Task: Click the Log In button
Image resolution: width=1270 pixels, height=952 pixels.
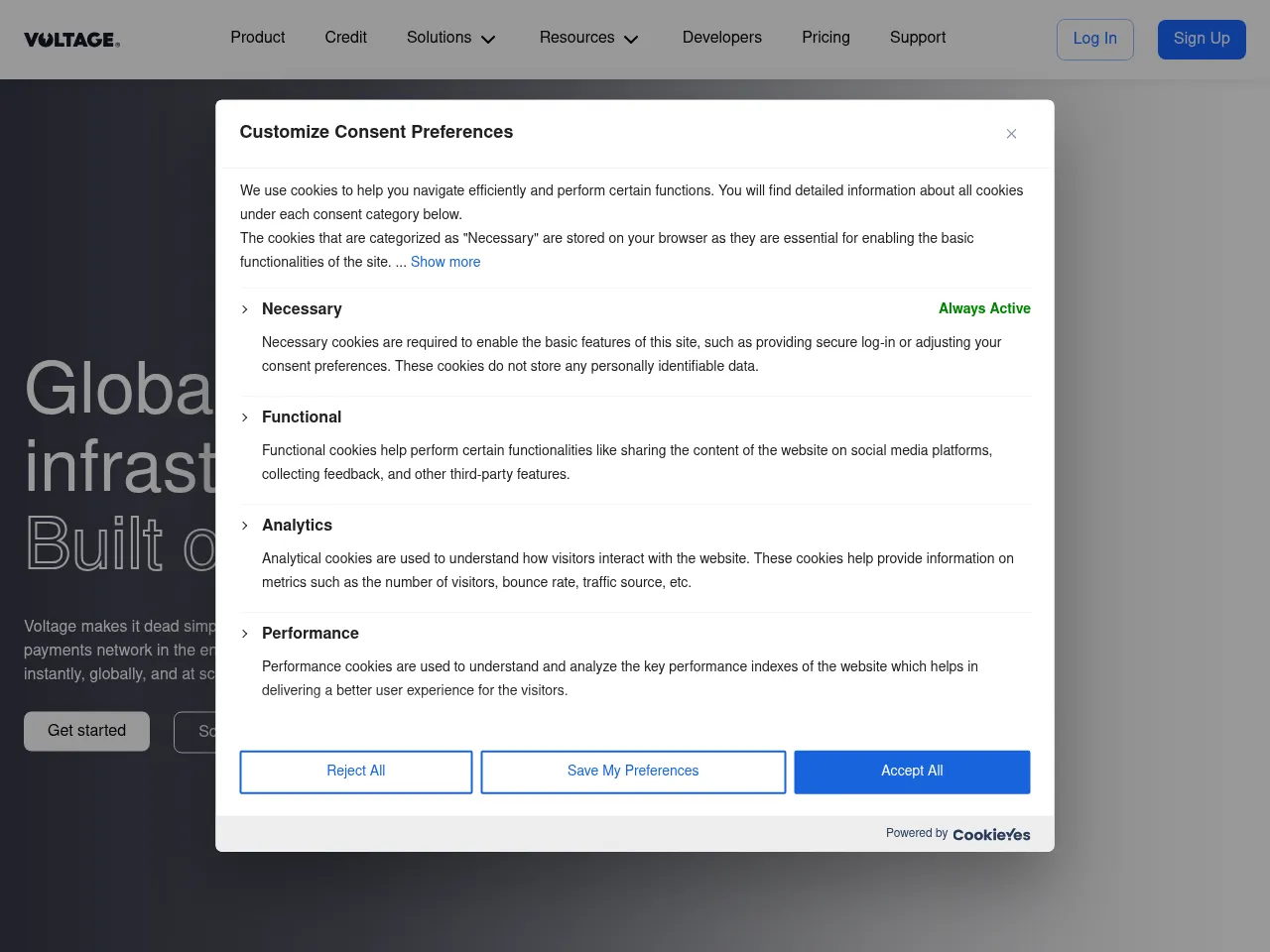Action: [1094, 39]
